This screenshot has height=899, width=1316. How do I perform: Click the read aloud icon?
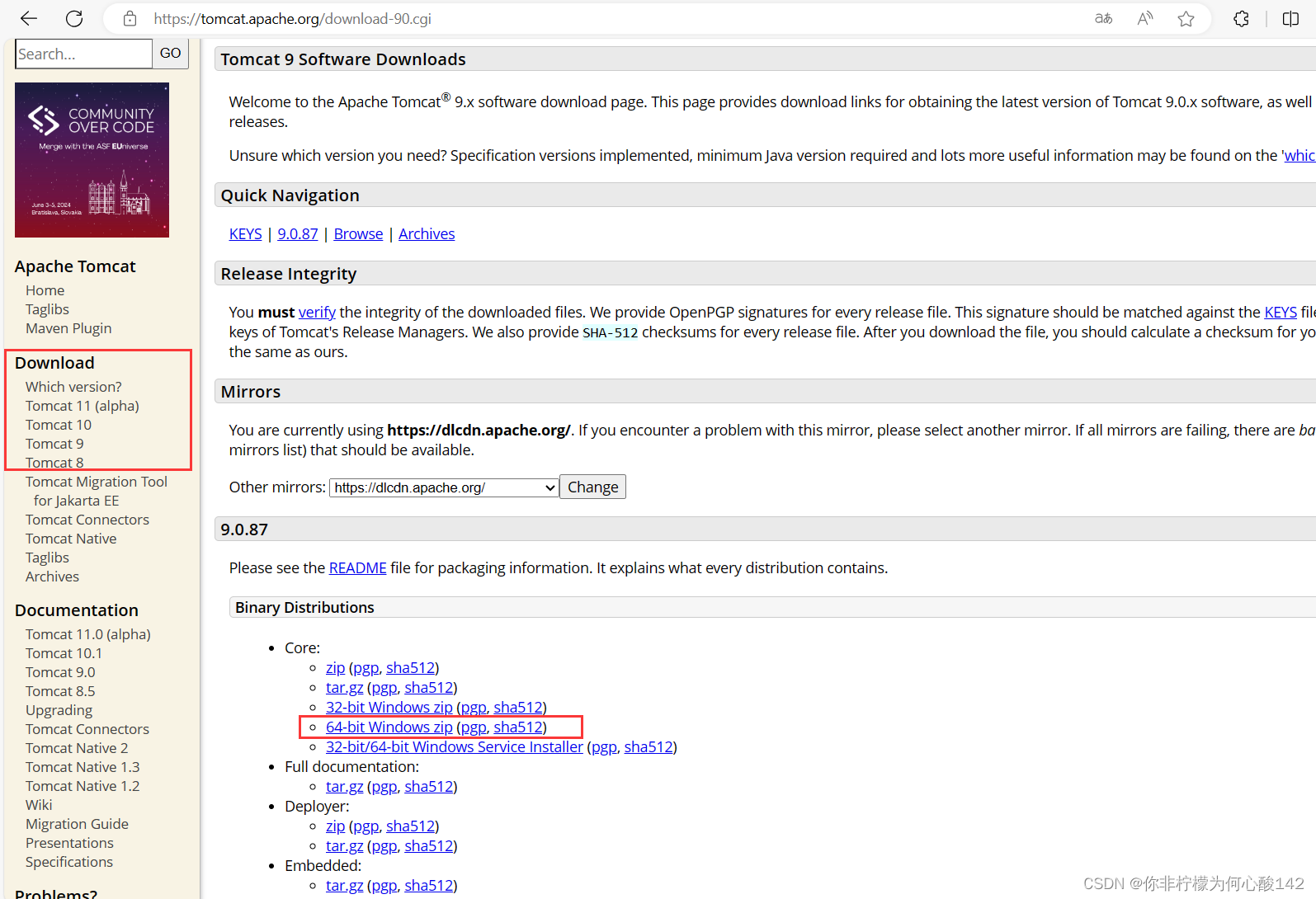tap(1144, 18)
